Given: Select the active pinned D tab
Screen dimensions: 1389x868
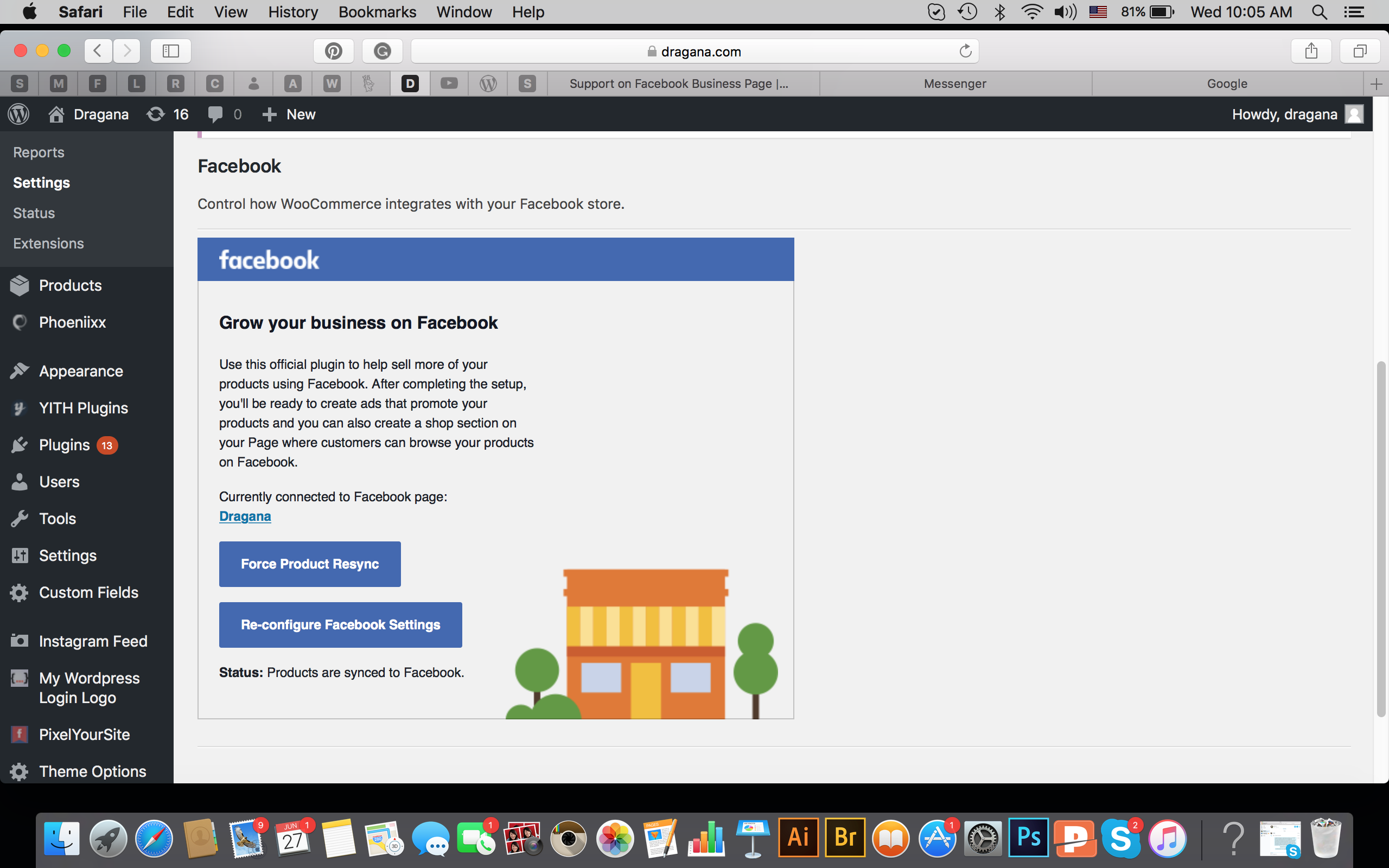Looking at the screenshot, I should (x=410, y=84).
